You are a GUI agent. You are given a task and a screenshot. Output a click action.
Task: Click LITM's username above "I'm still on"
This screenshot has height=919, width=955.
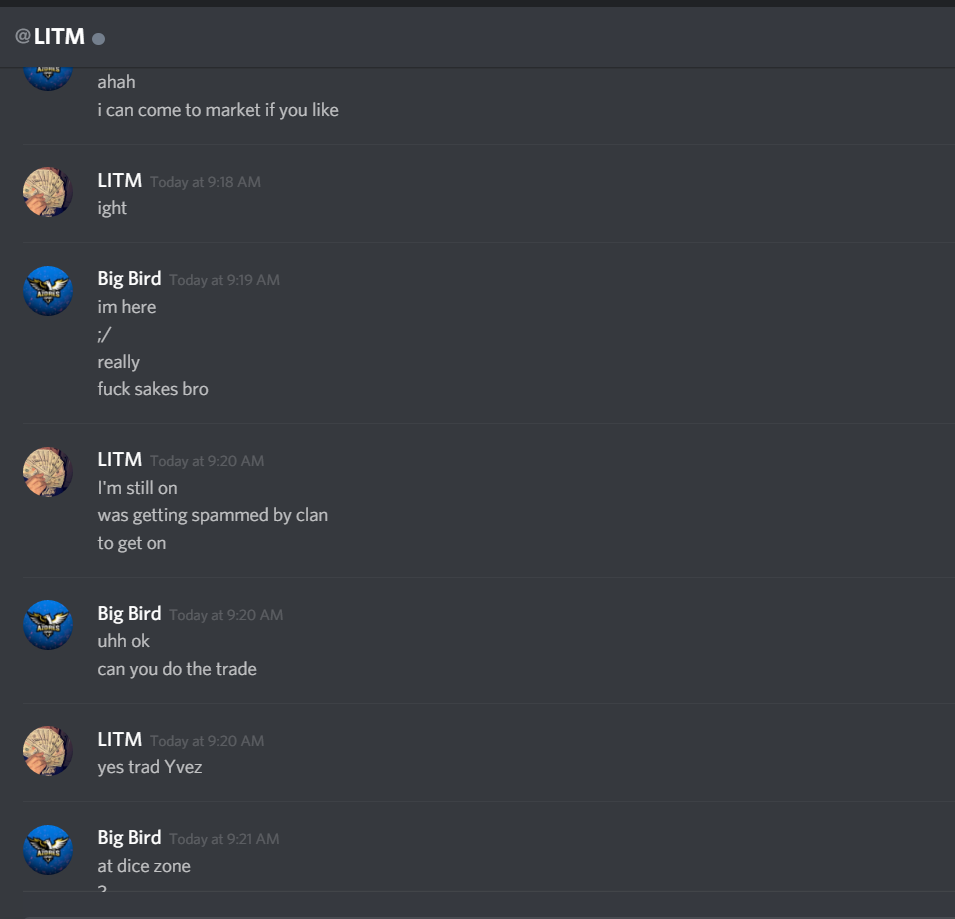[119, 459]
